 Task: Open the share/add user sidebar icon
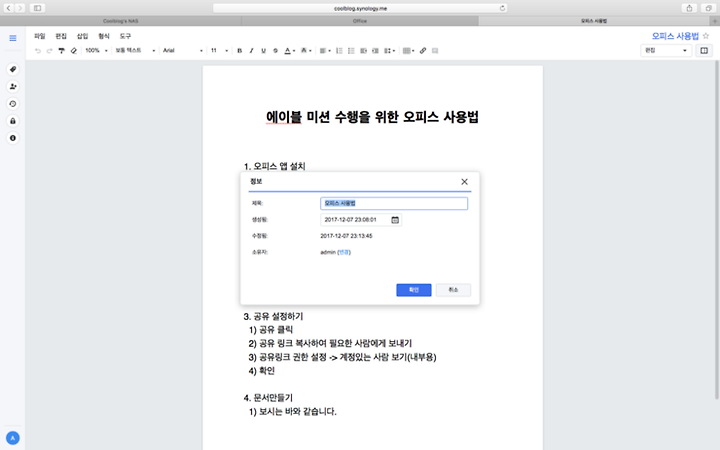13,86
